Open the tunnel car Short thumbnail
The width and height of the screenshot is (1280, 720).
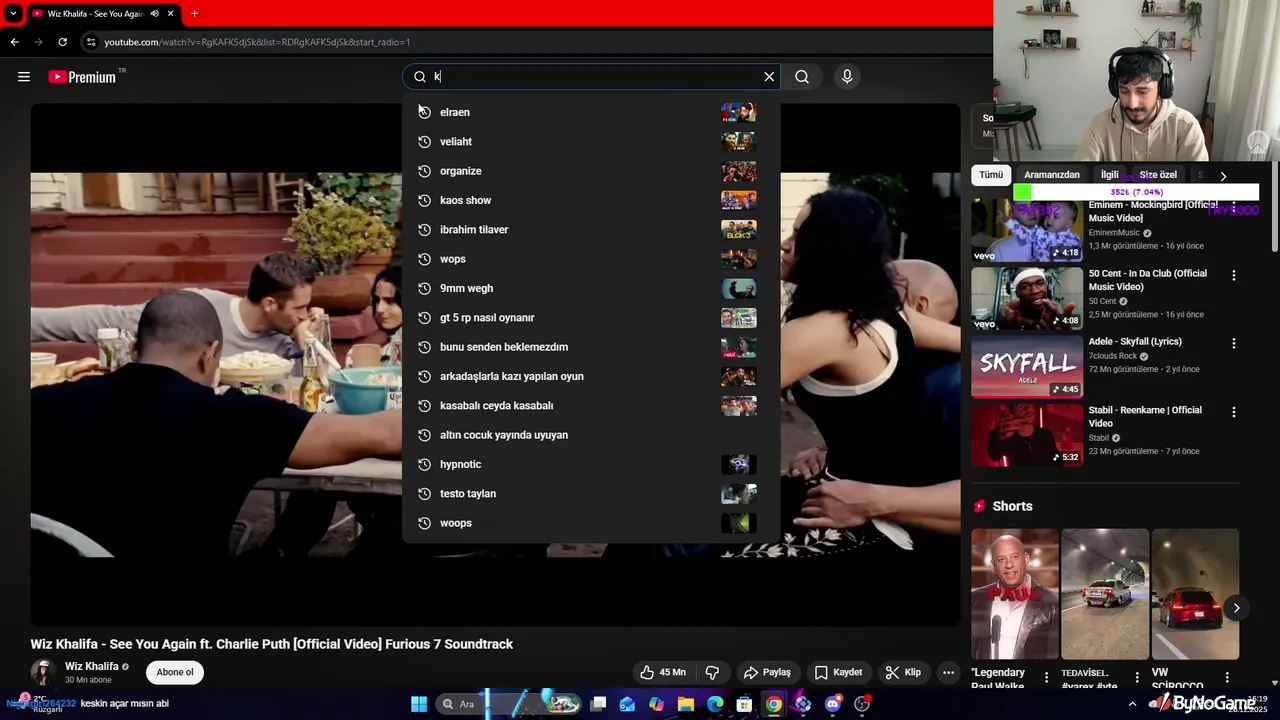(1105, 594)
